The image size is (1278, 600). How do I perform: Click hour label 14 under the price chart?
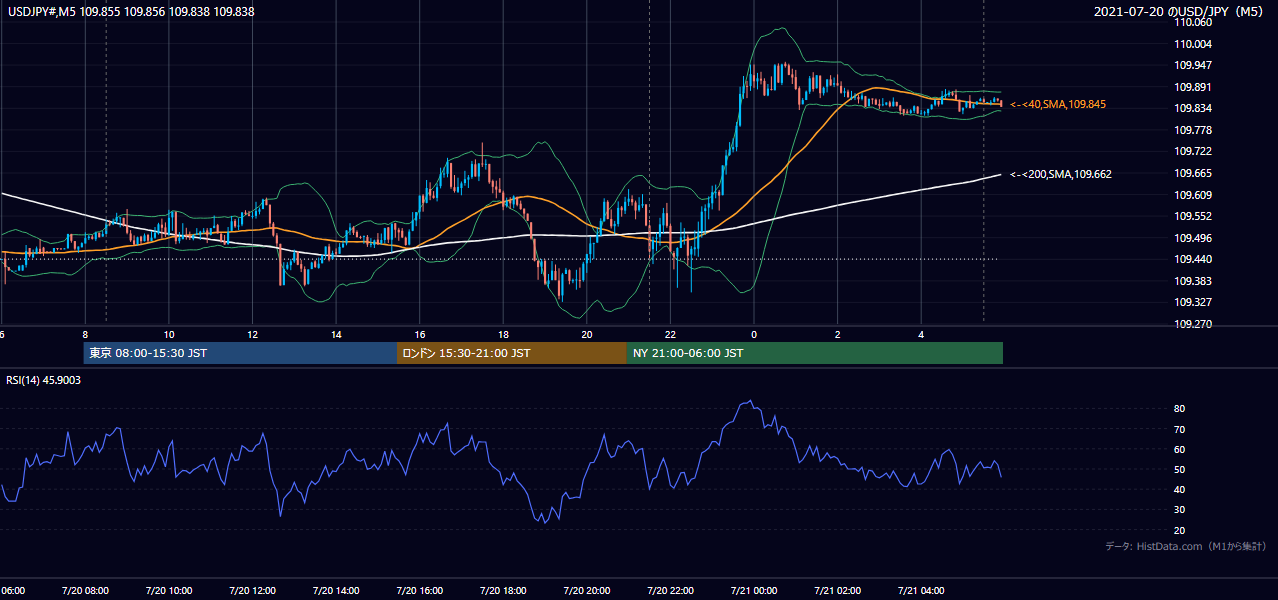(x=336, y=334)
